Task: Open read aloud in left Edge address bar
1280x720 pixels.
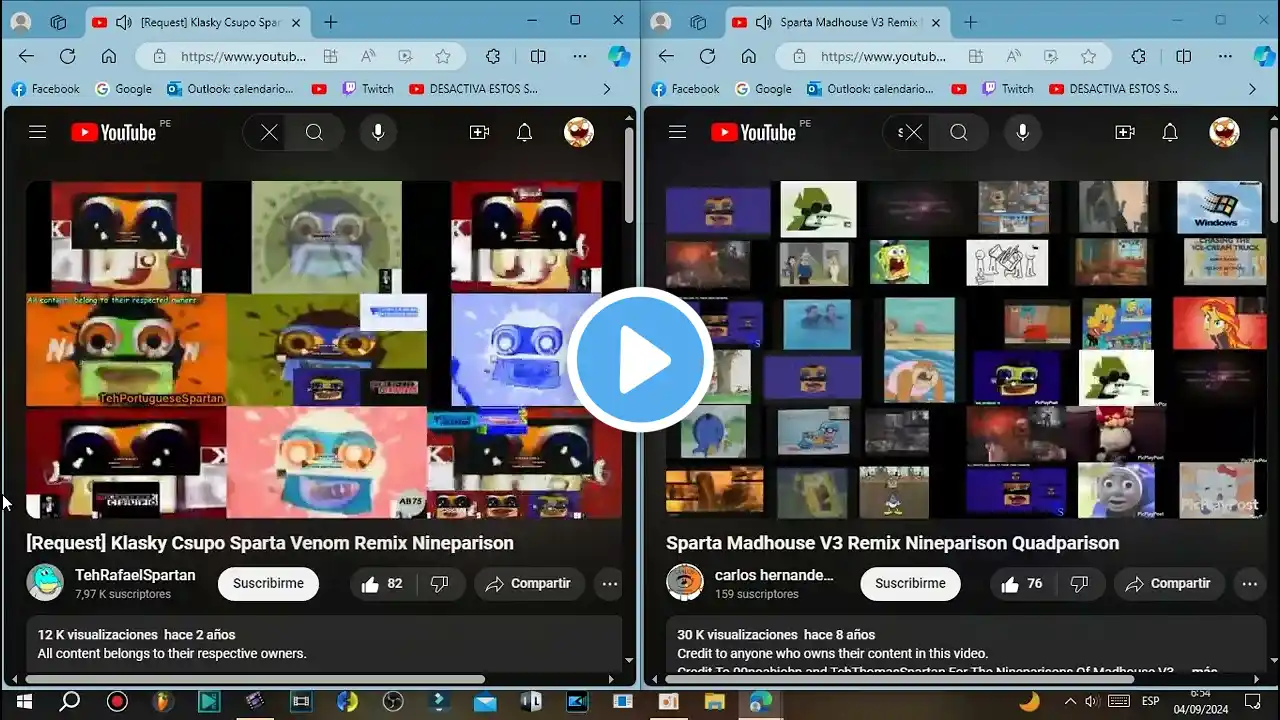Action: 367,57
